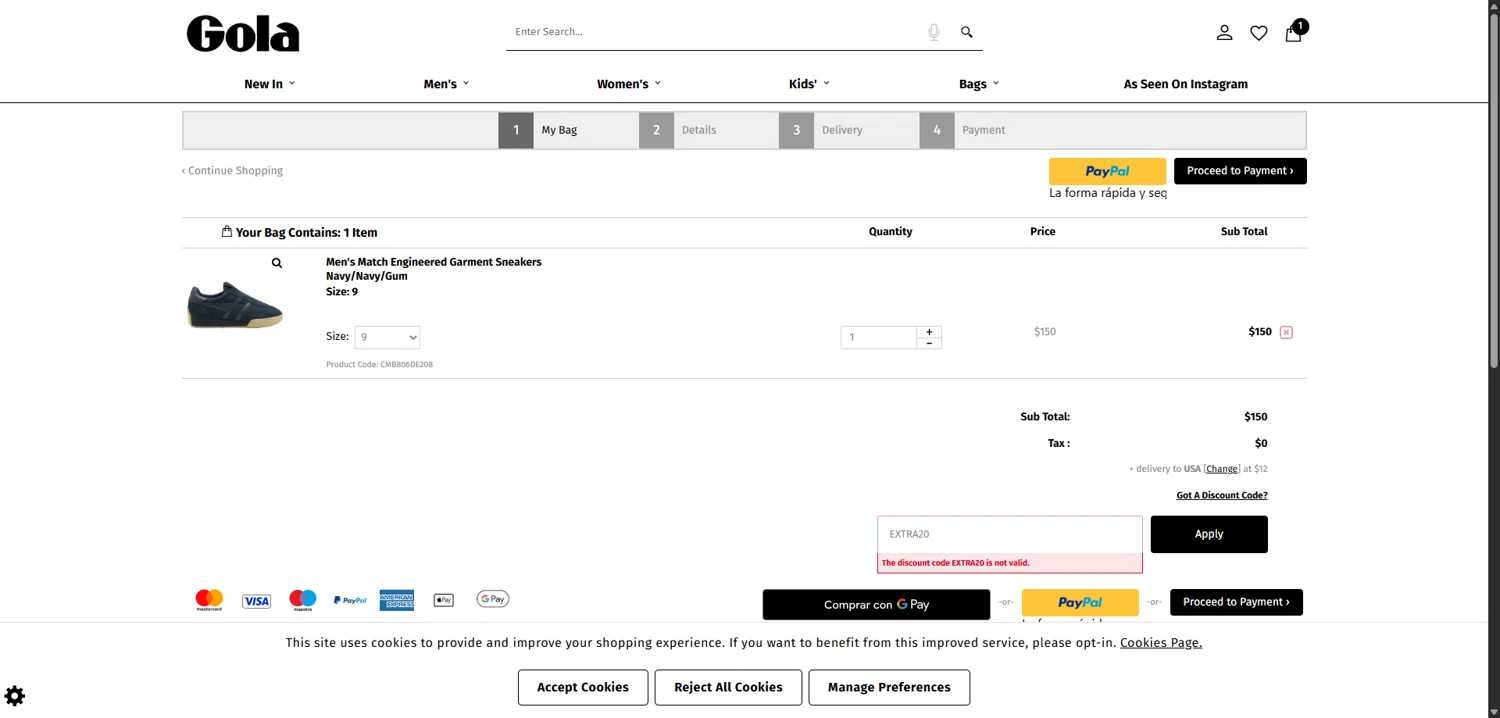
Task: Decrease quantity with the minus button
Action: (929, 343)
